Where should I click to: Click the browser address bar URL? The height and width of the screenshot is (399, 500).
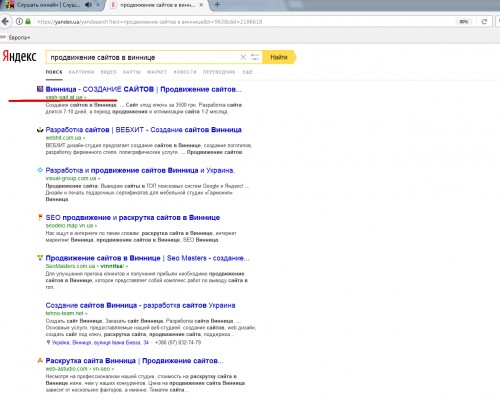[x=149, y=22]
